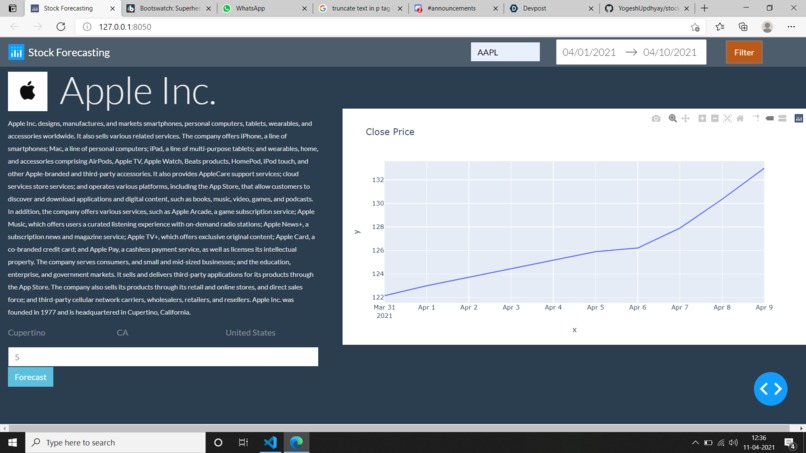The width and height of the screenshot is (806, 453).
Task: Open the browser Settings and more menu
Action: [791, 27]
